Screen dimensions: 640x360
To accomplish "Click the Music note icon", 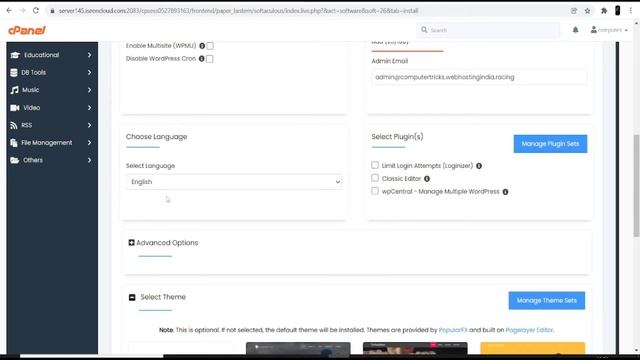I will pos(15,90).
